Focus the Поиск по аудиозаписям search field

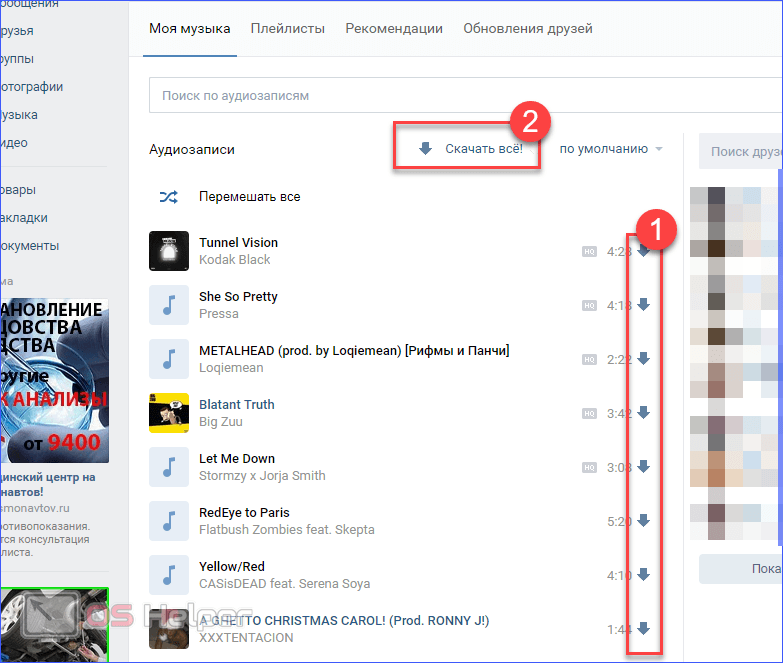point(465,95)
